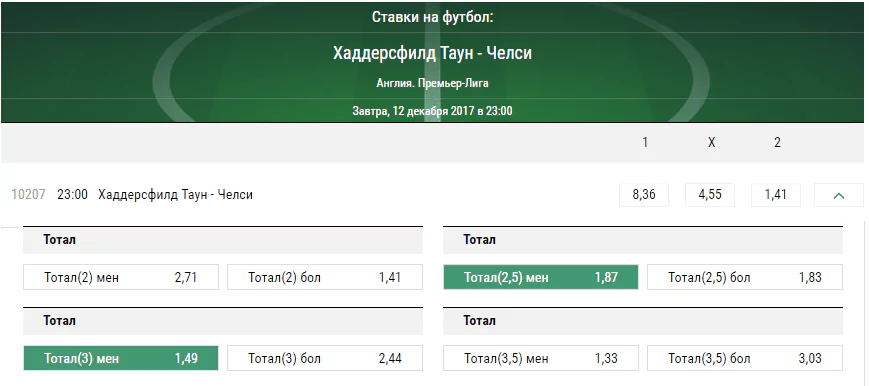
Task: Click the Ставки на футбол heading
Action: coord(432,17)
